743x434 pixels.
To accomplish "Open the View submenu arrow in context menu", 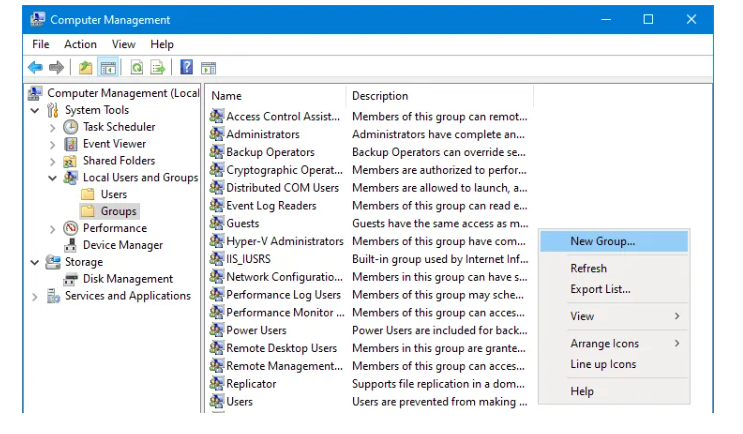I will point(677,316).
